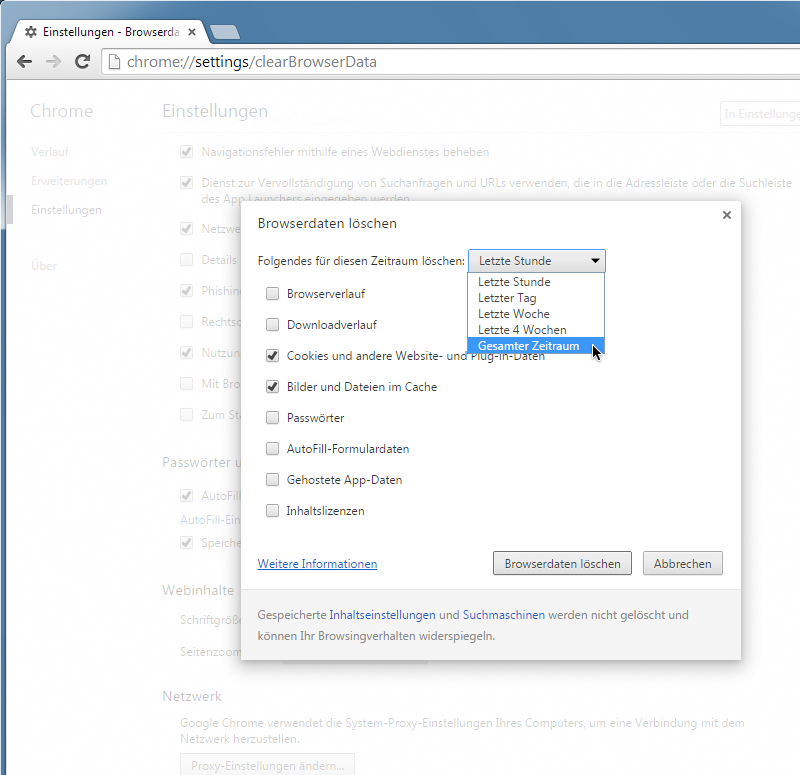The width and height of the screenshot is (800, 775).
Task: Select Letzte 4 Wochen in the list
Action: pos(536,330)
